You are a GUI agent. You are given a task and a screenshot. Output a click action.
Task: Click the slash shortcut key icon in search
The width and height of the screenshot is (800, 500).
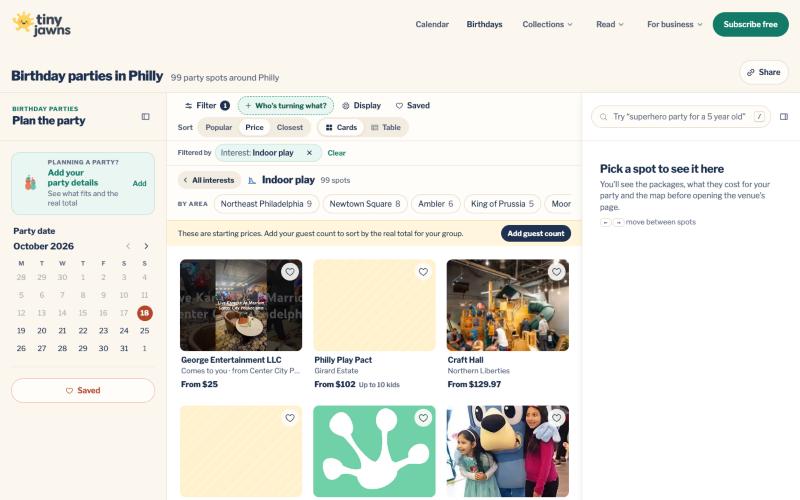(759, 117)
